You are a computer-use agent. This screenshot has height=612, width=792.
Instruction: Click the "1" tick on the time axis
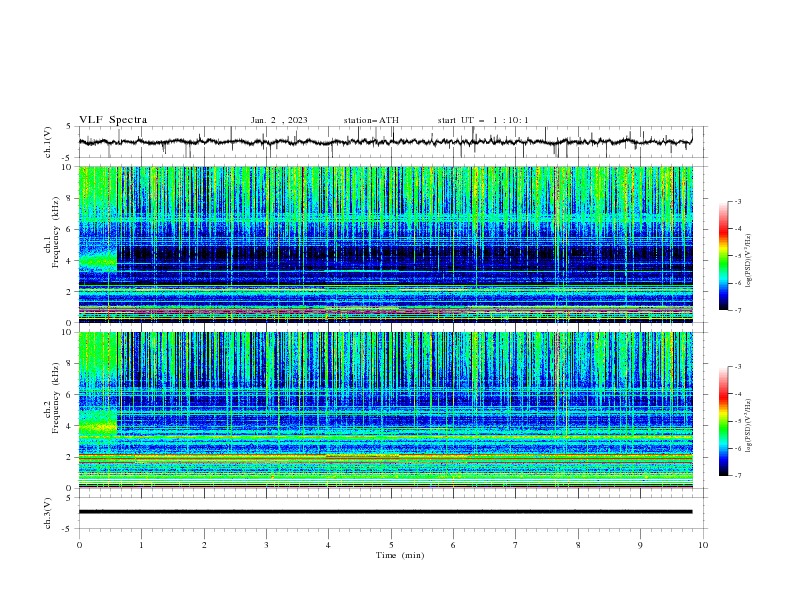click(141, 545)
